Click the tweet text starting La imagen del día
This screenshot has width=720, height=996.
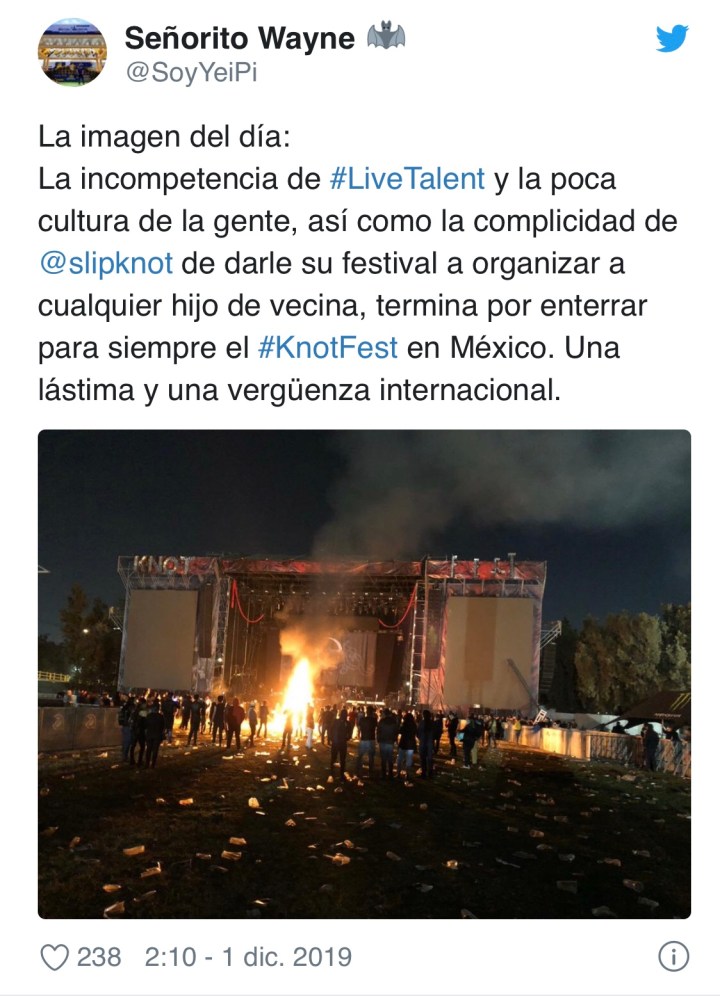359,264
